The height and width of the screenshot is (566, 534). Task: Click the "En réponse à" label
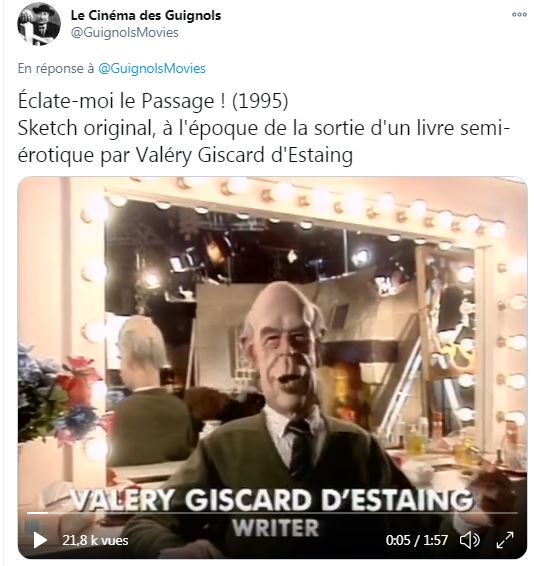[56, 69]
